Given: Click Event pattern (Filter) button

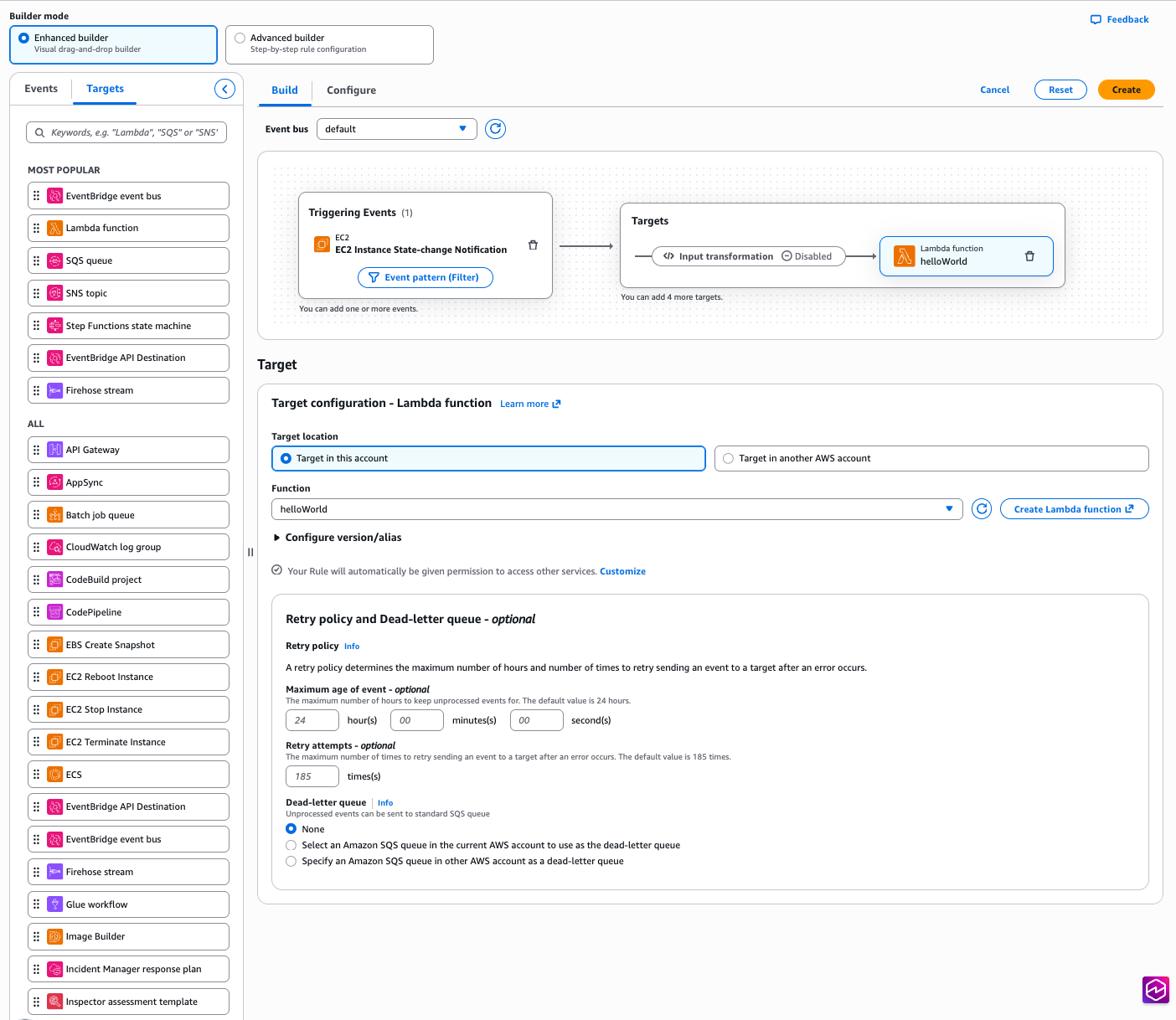Looking at the screenshot, I should (x=426, y=277).
